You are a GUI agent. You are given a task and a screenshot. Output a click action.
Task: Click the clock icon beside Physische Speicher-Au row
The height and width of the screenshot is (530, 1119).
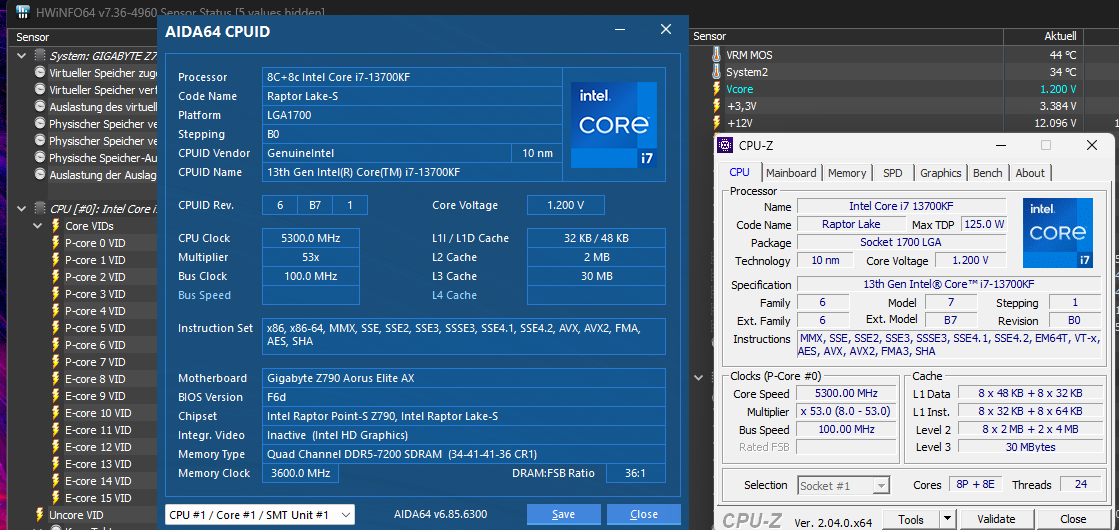(40, 158)
